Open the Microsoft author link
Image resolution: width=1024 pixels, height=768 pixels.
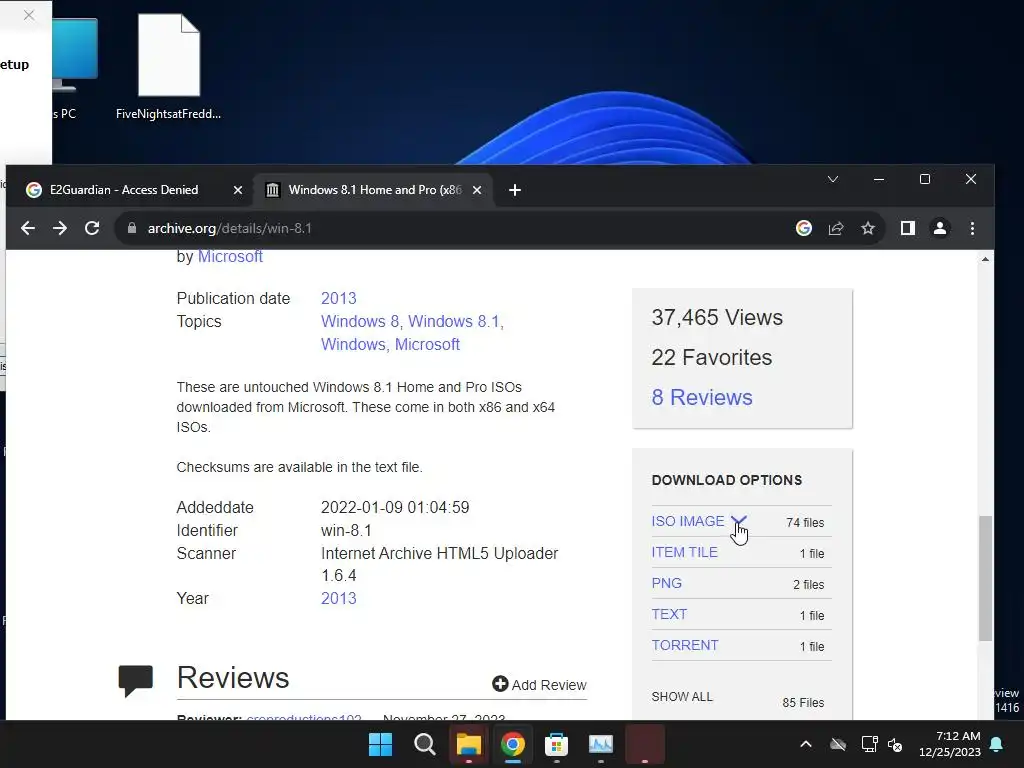[x=230, y=257]
